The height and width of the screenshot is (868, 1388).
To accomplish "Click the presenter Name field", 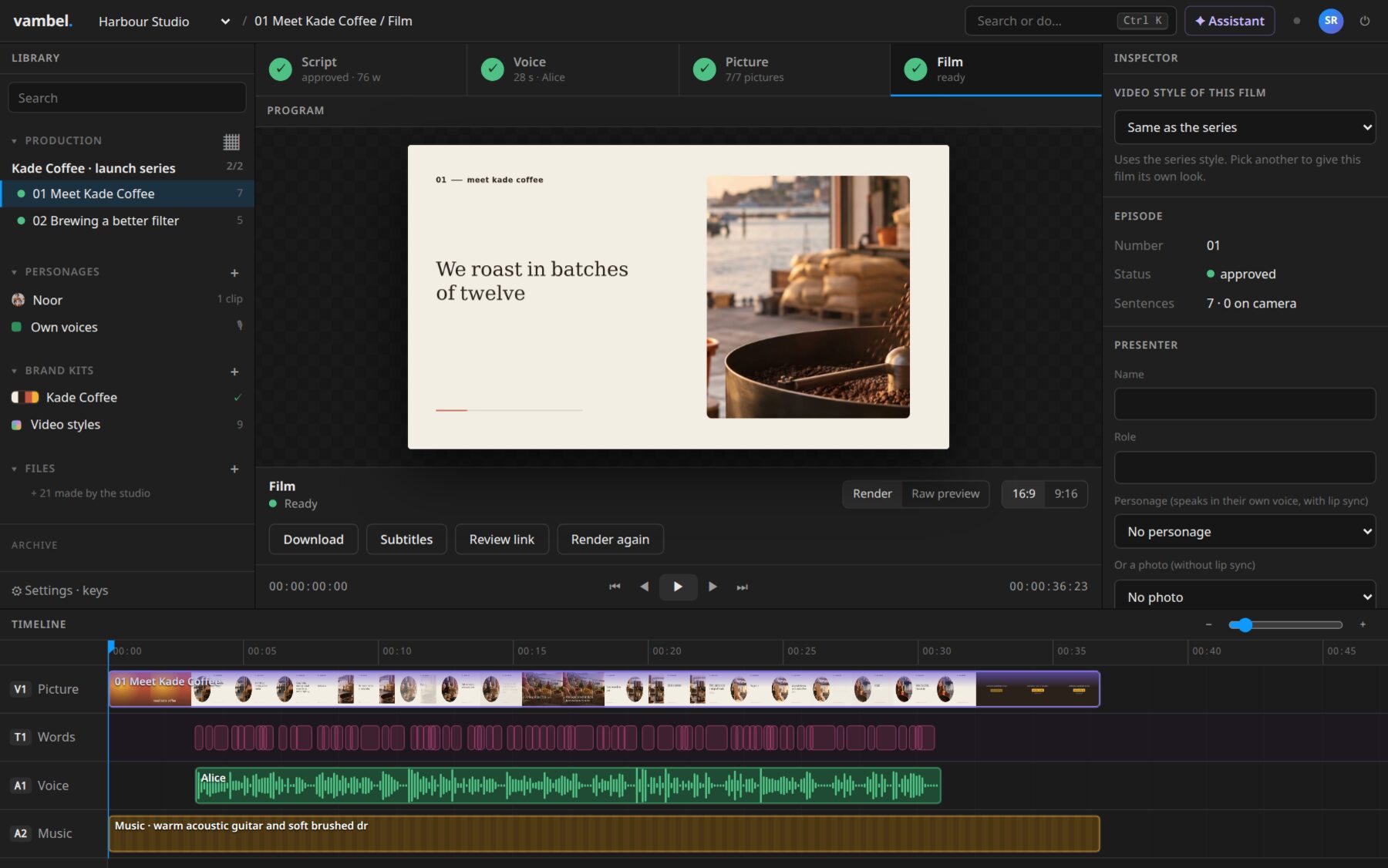I will (1245, 404).
